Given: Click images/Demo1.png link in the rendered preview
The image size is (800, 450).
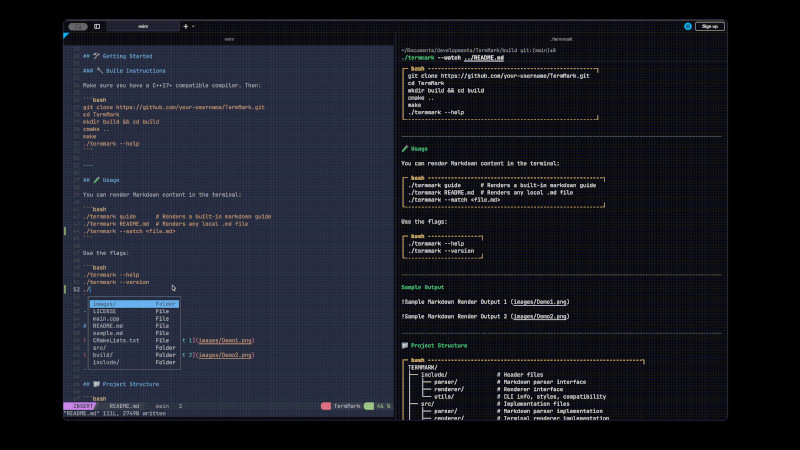Looking at the screenshot, I should coord(540,302).
